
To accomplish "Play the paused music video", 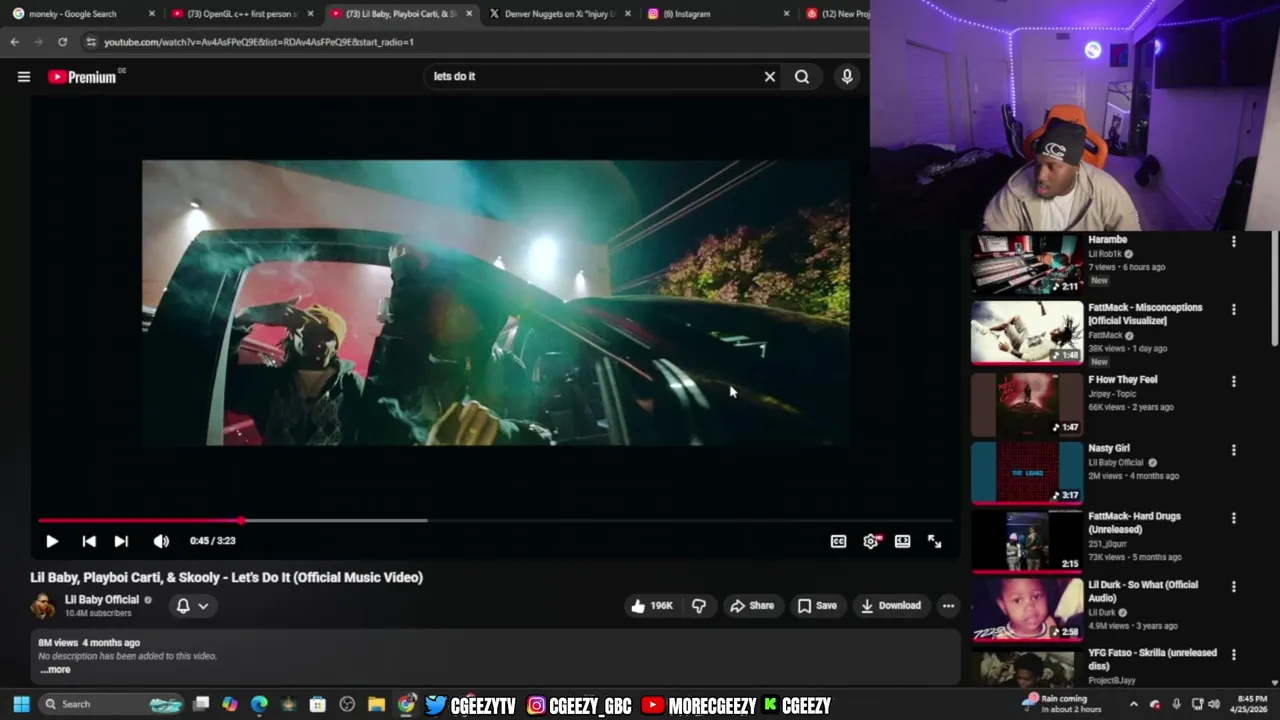I will [x=52, y=541].
